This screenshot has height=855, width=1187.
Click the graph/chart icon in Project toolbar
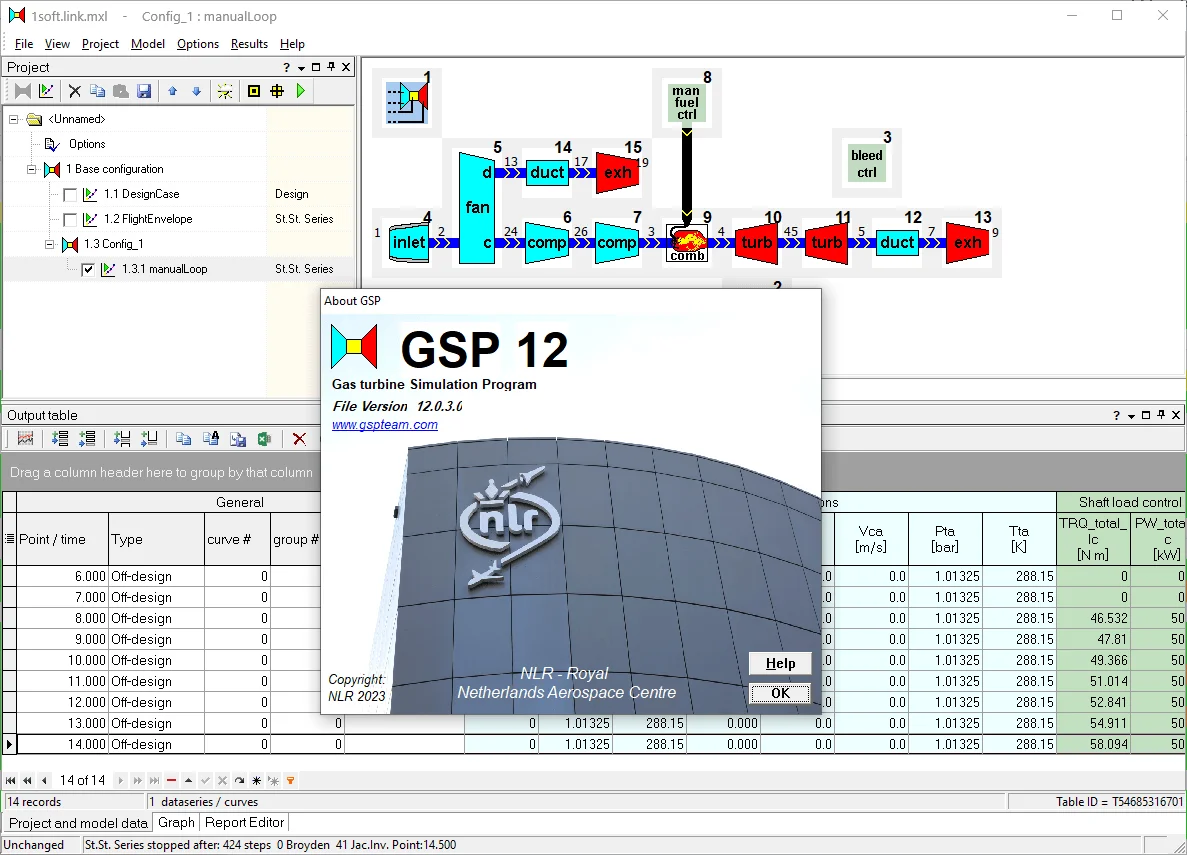46,91
